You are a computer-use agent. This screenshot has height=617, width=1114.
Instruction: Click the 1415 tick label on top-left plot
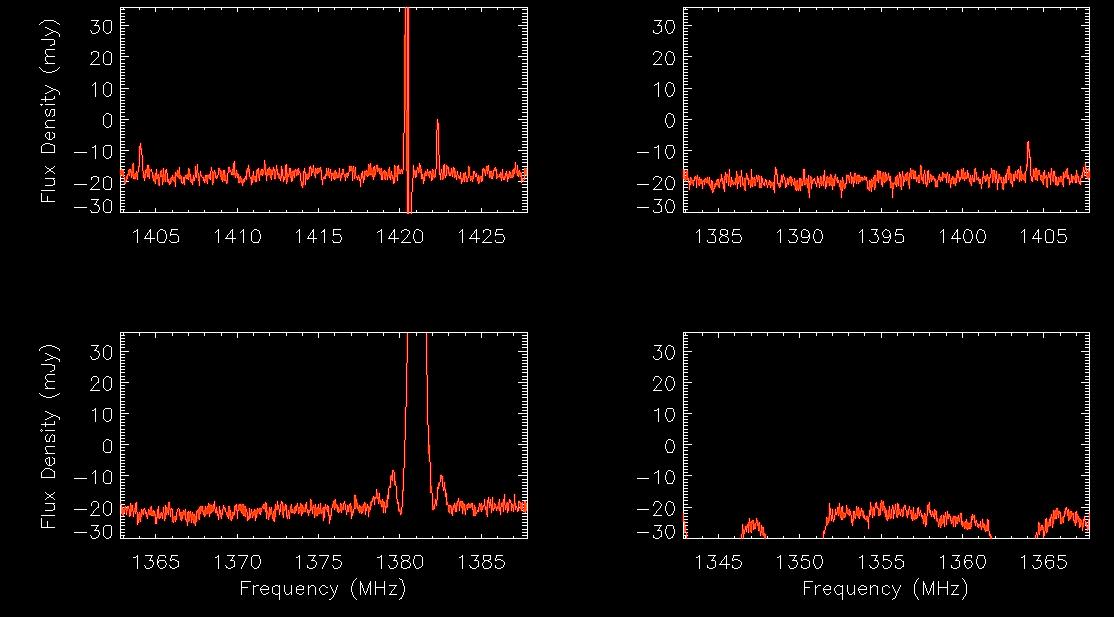[319, 236]
